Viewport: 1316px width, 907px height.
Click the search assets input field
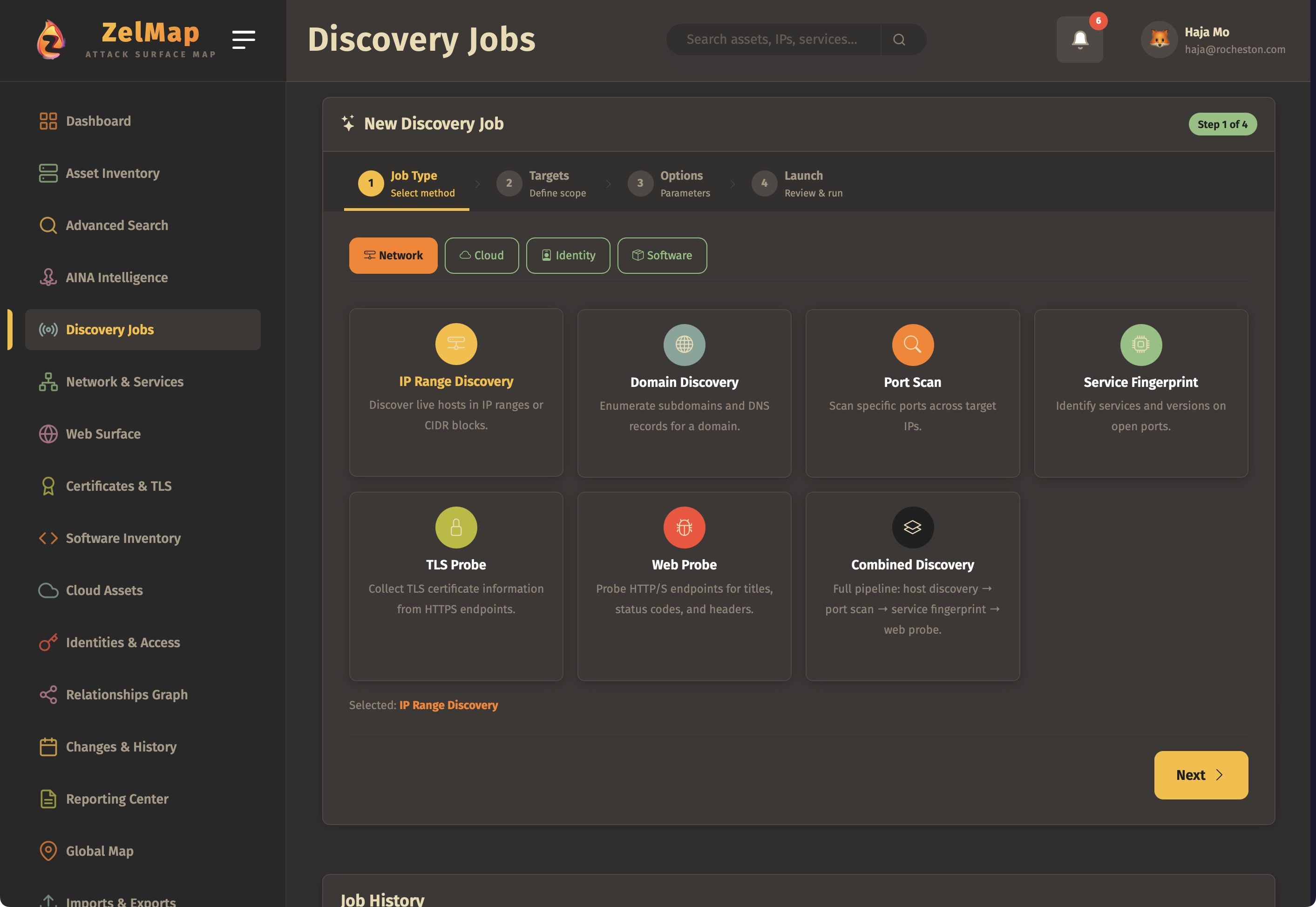click(x=773, y=39)
